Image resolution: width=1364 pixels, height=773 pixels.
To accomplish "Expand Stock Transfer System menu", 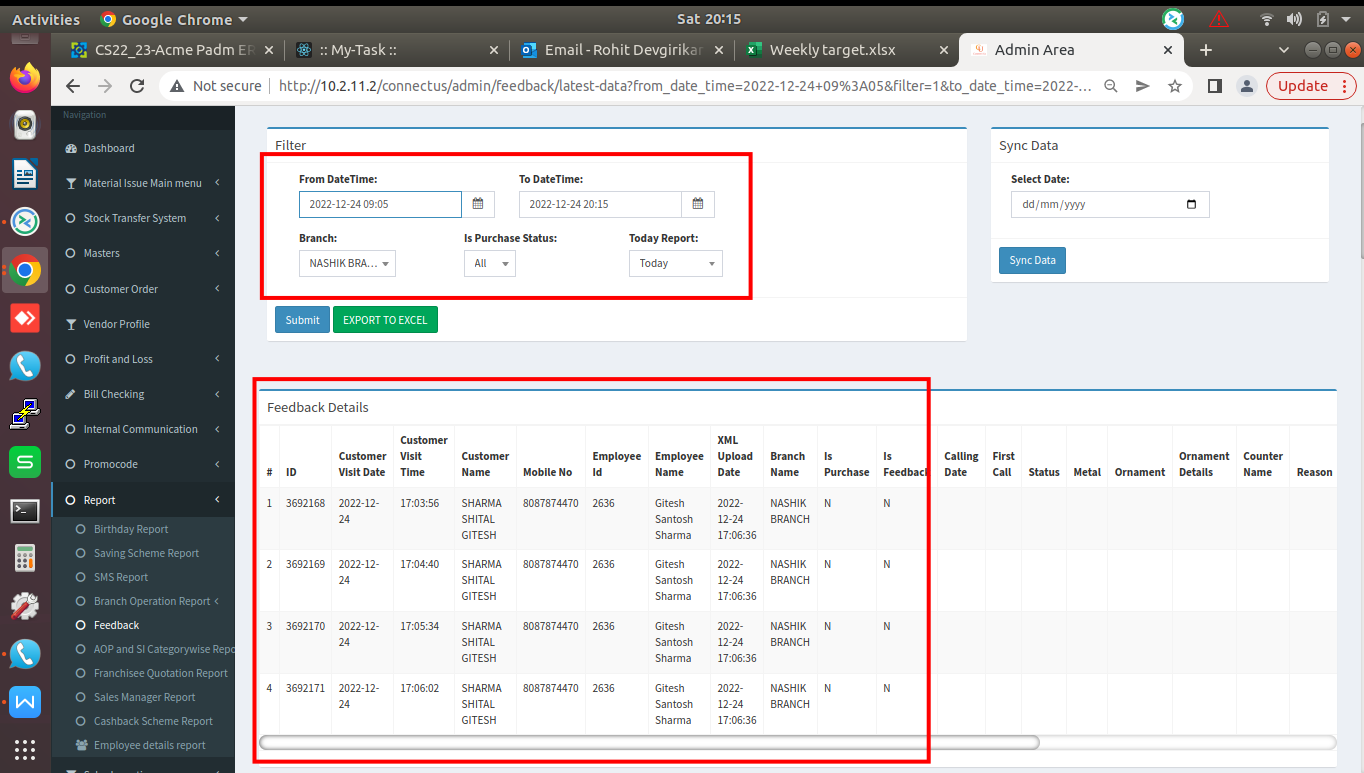I will pos(143,218).
